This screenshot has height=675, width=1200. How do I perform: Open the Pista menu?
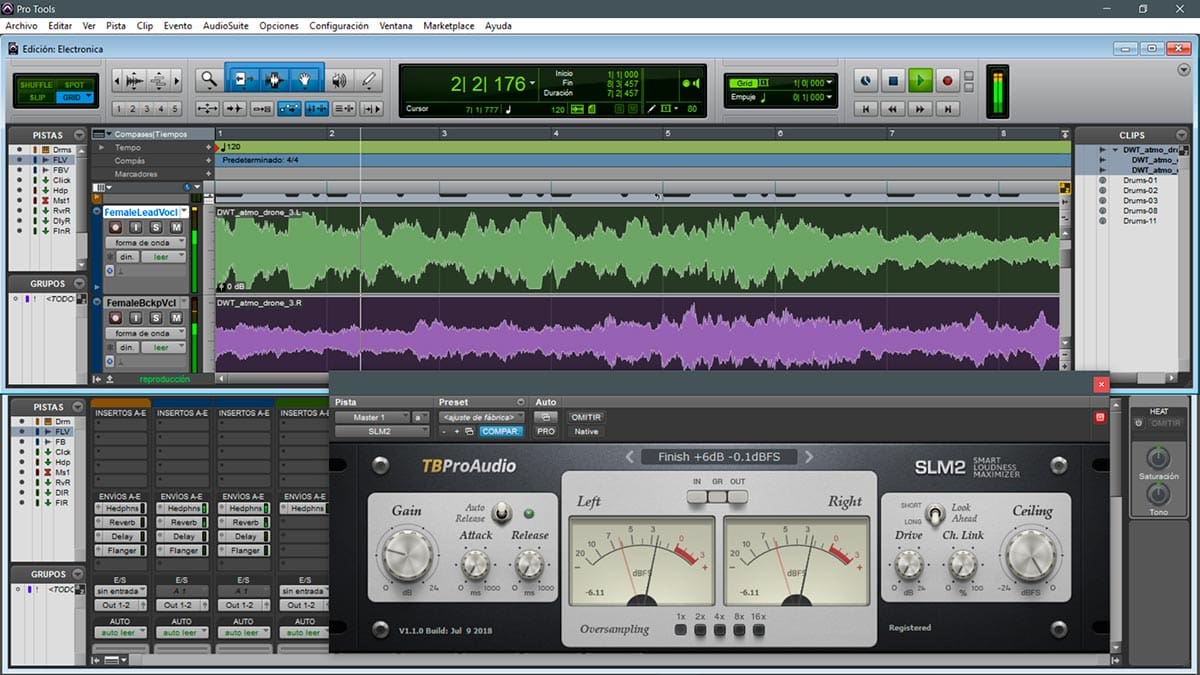[x=116, y=26]
